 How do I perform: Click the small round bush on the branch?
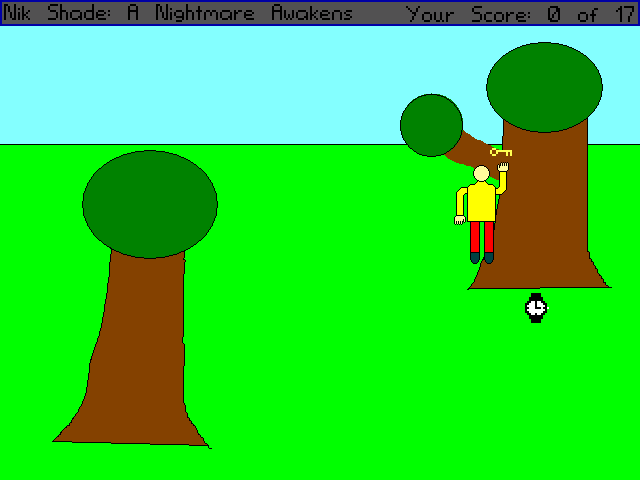click(431, 125)
